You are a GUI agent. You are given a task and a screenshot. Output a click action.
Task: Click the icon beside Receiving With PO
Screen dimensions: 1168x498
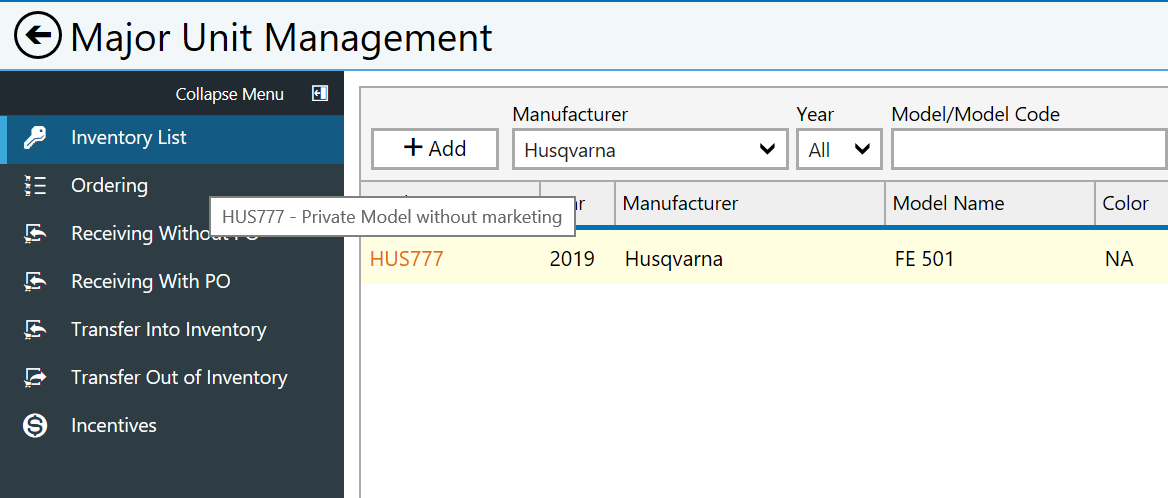coord(35,281)
